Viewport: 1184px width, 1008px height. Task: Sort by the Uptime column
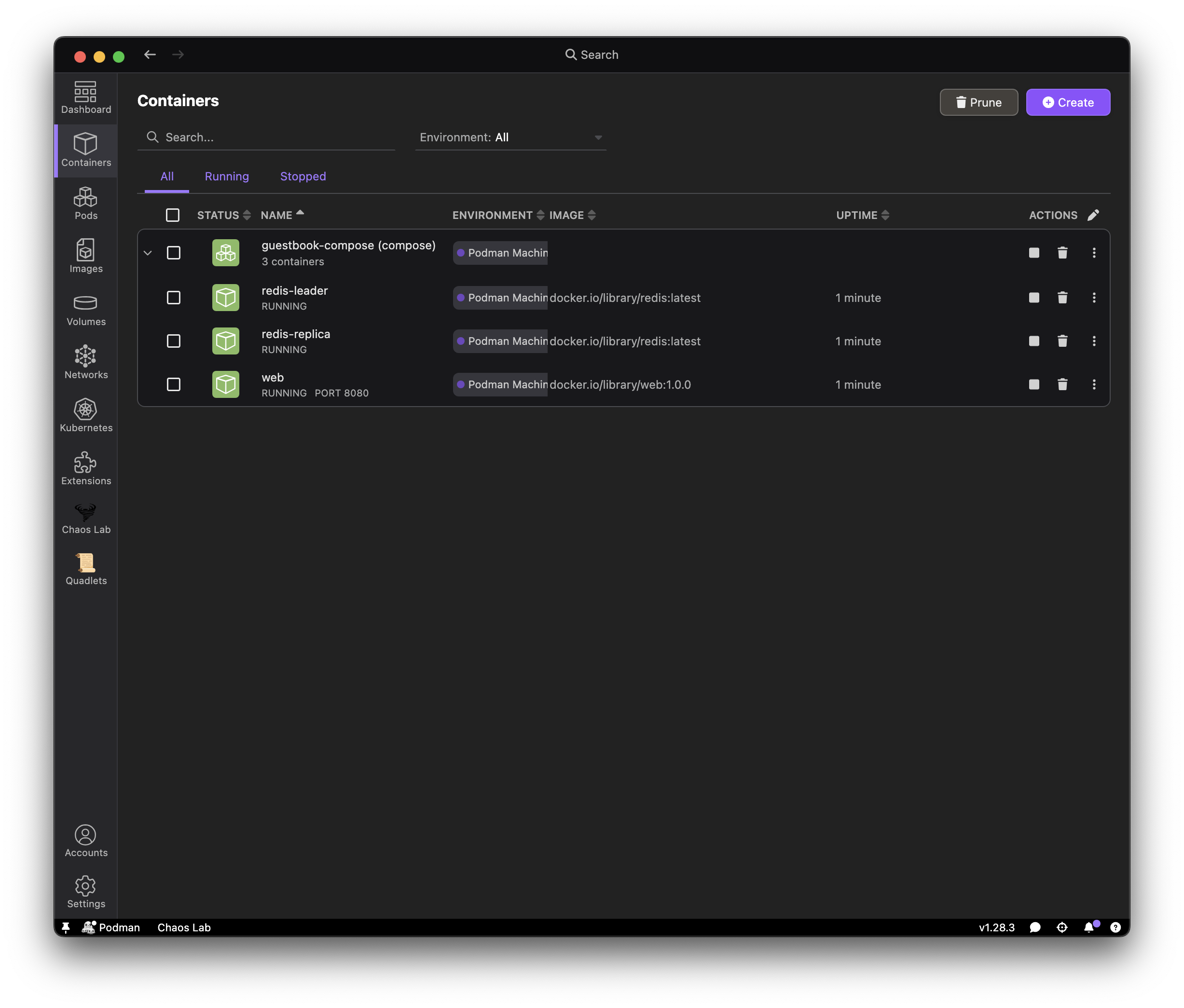862,215
